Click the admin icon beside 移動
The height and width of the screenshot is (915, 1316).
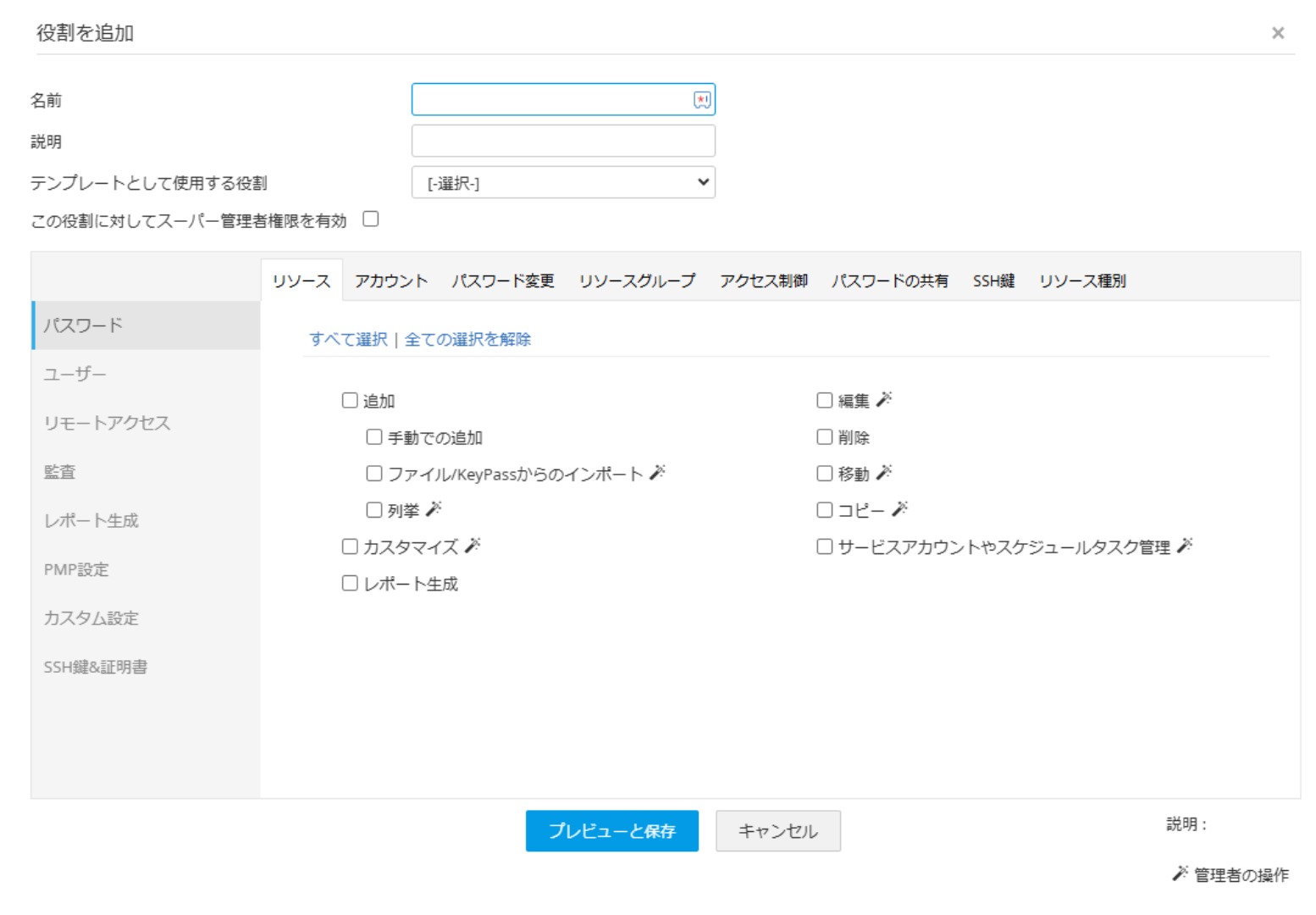[x=884, y=473]
